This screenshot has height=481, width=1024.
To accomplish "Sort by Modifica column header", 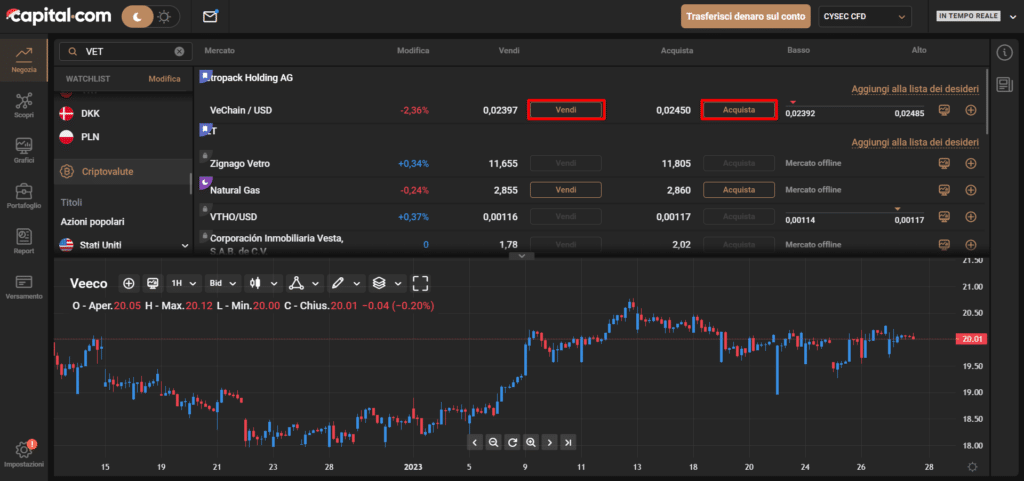I will (413, 51).
